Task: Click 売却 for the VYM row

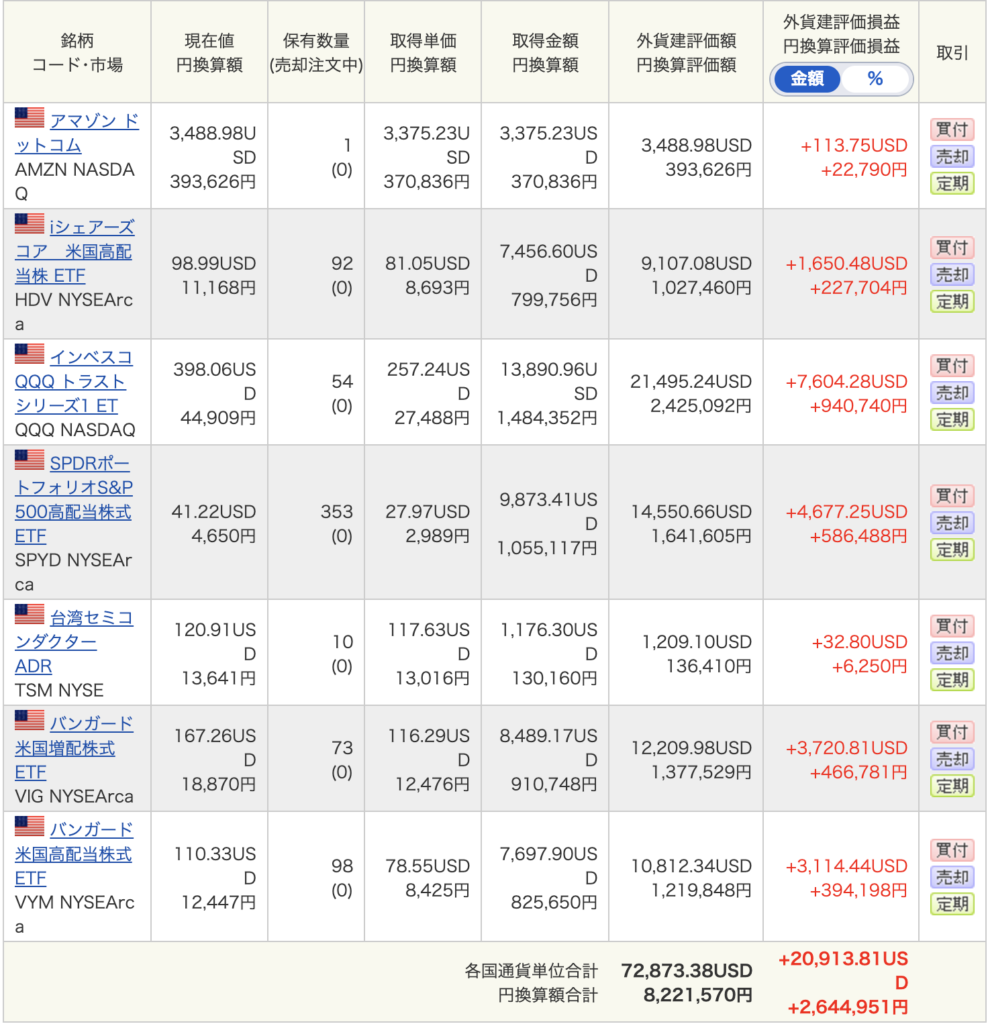Action: coord(952,877)
